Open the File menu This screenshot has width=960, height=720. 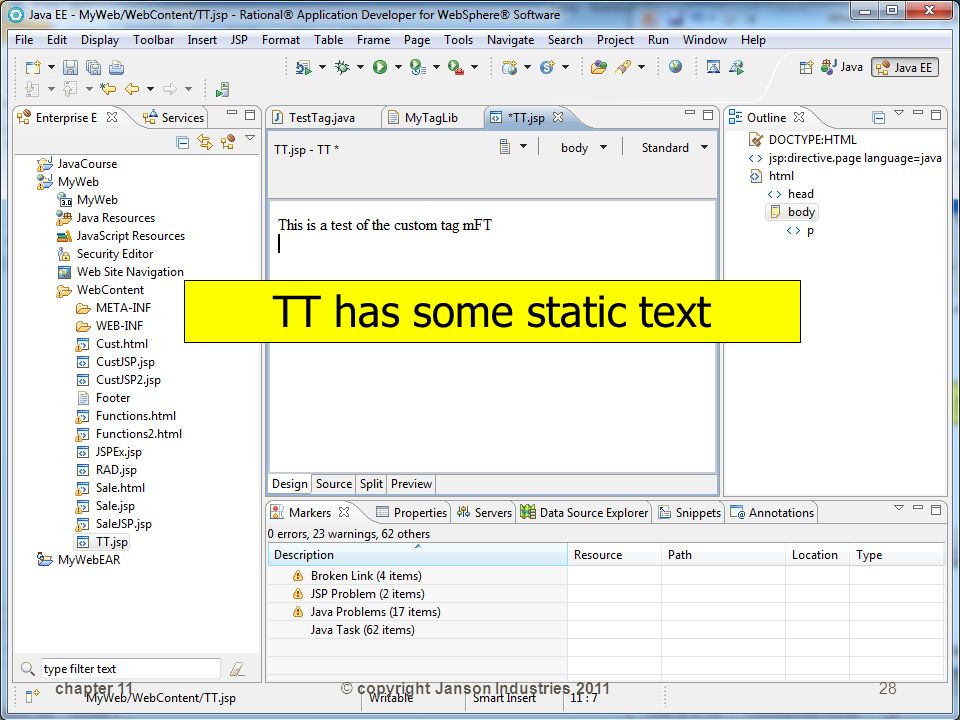(24, 40)
